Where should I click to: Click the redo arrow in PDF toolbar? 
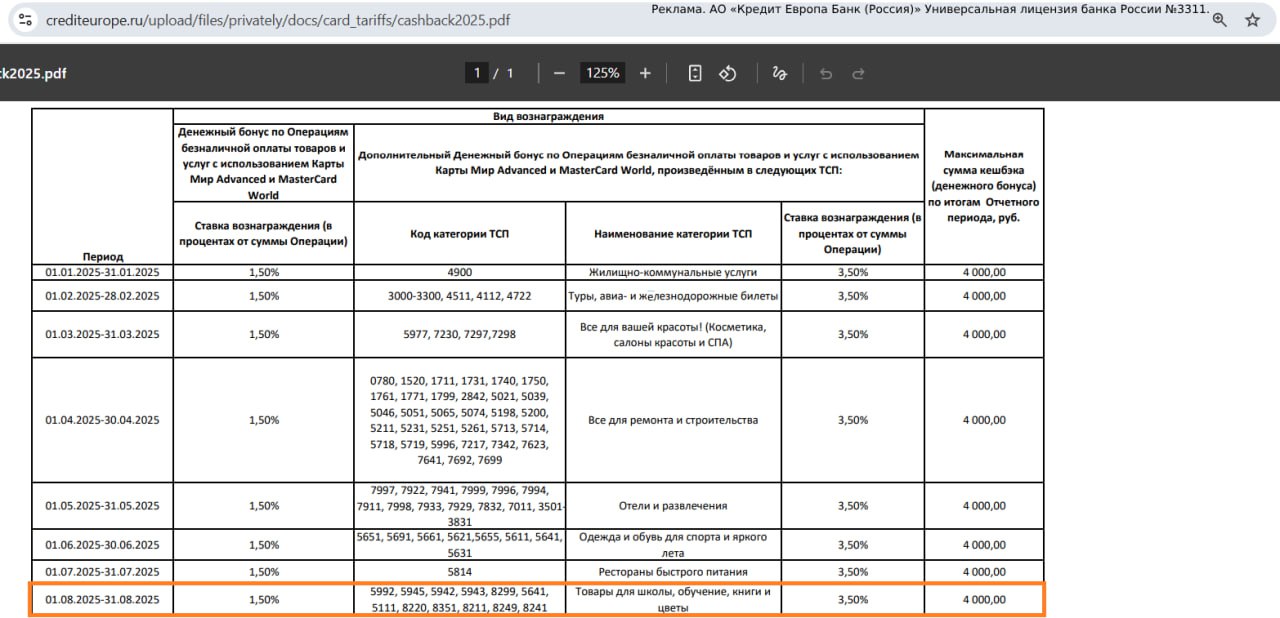point(858,73)
